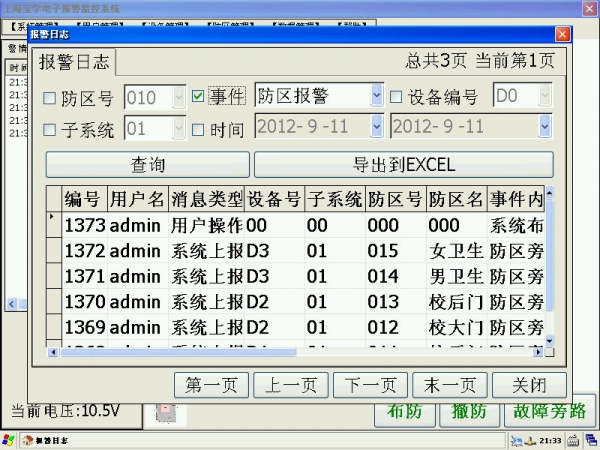Viewport: 600px width, 450px height.
Task: Click the system tray network icon
Action: pos(515,440)
